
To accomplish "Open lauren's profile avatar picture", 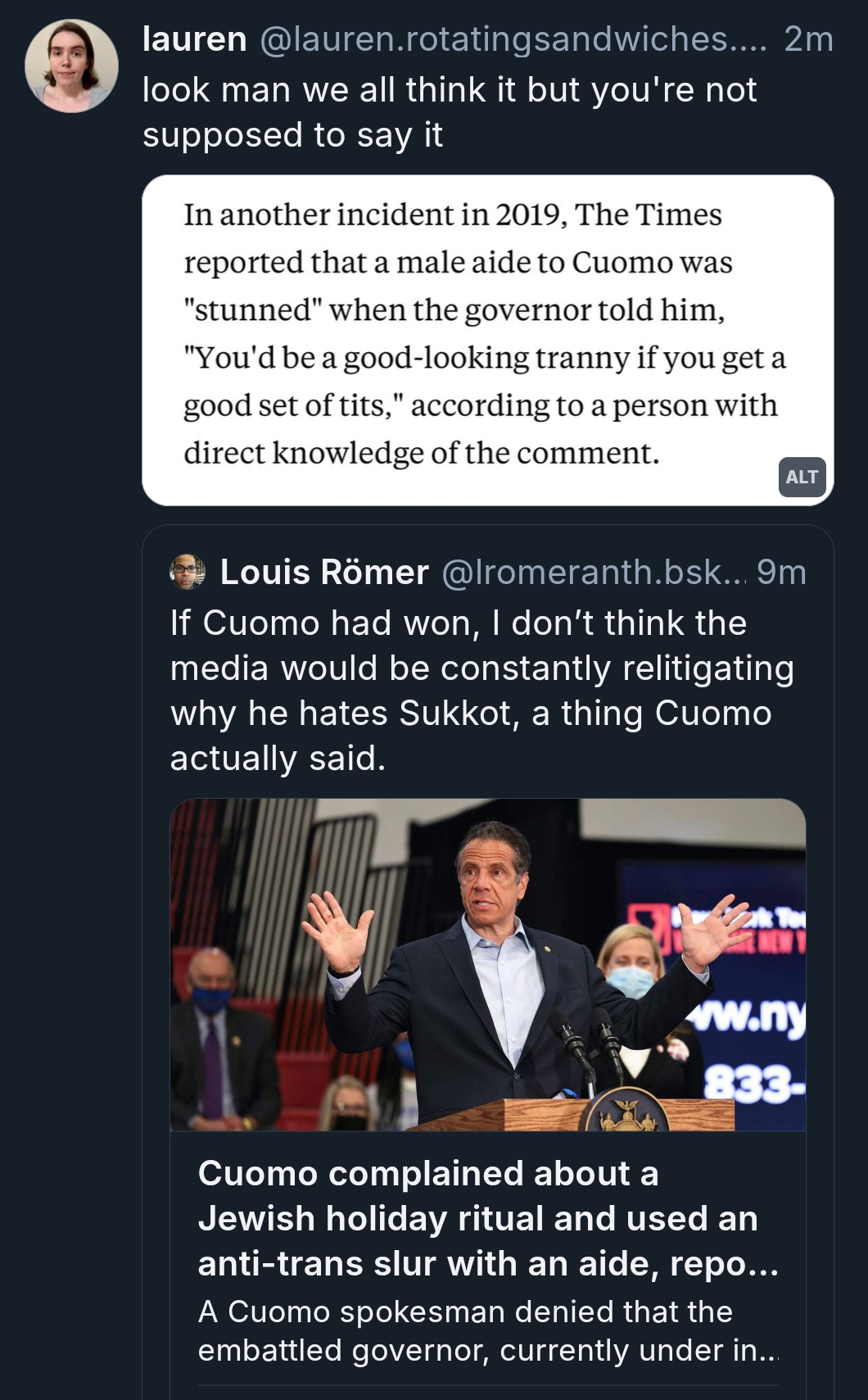I will [71, 66].
